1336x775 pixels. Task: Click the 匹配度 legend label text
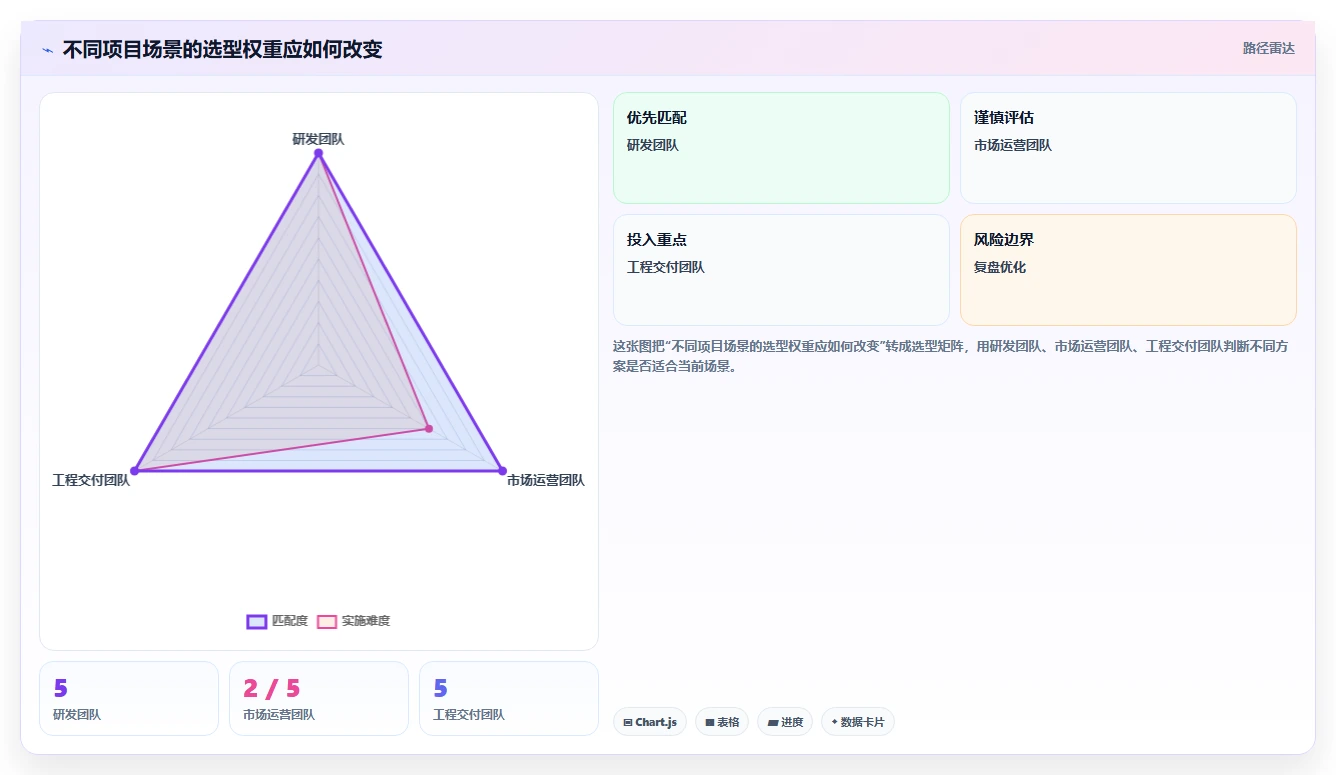tap(290, 621)
